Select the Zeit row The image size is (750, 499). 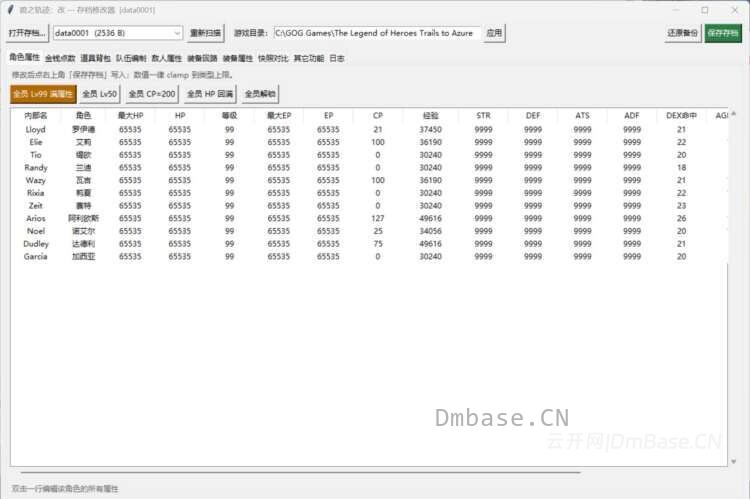click(x=369, y=206)
